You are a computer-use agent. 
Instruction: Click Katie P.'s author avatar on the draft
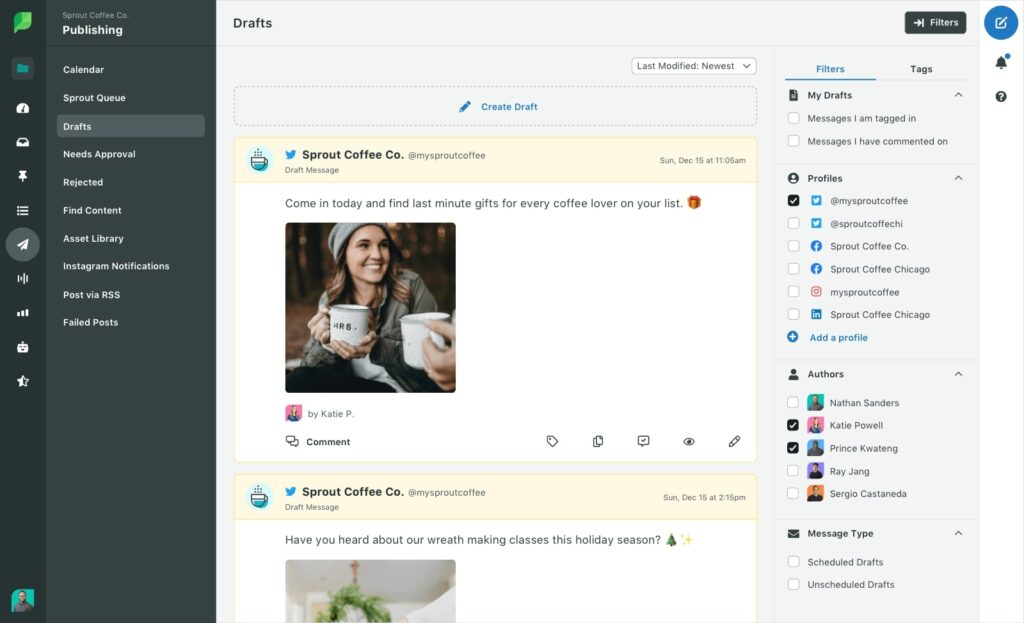pos(293,412)
